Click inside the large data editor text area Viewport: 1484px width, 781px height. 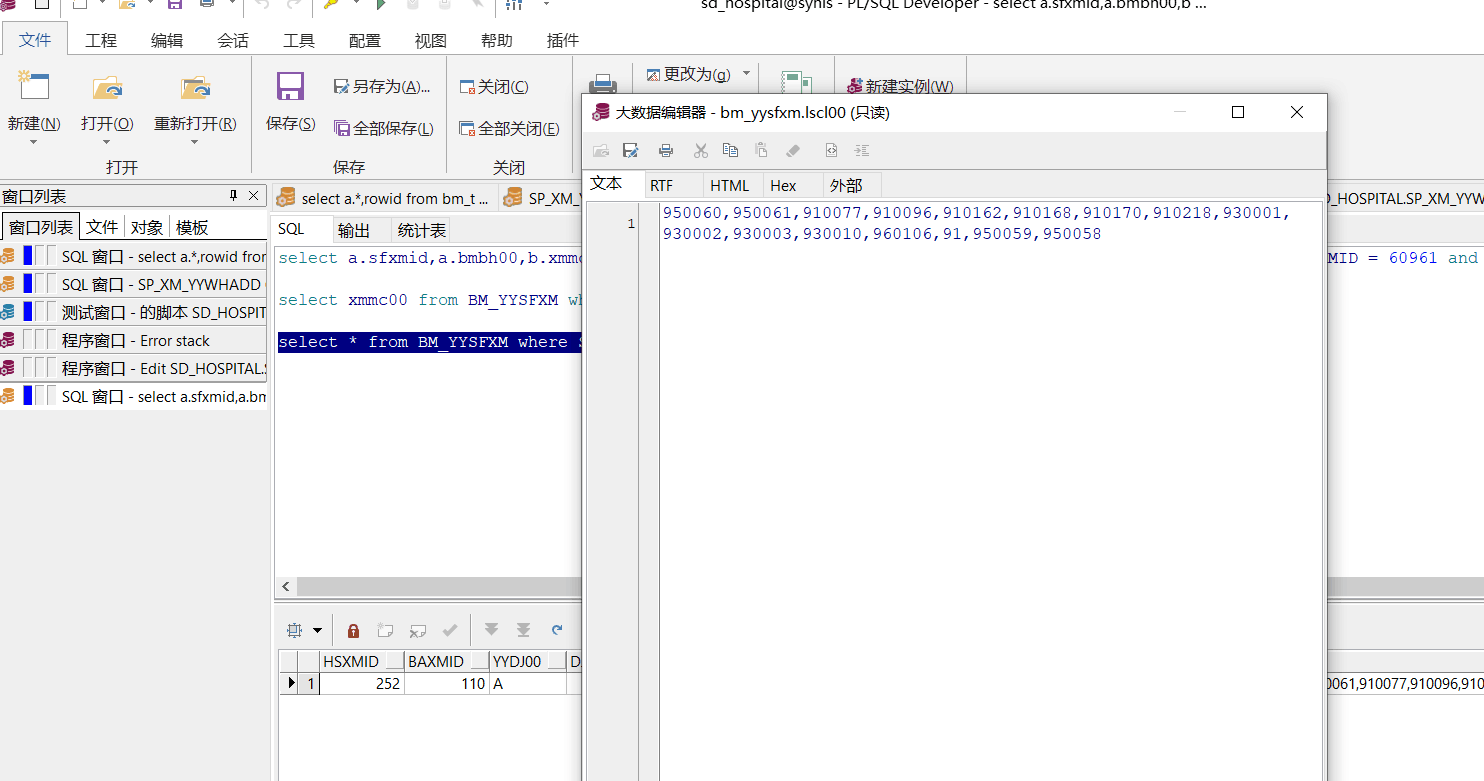(x=990, y=490)
